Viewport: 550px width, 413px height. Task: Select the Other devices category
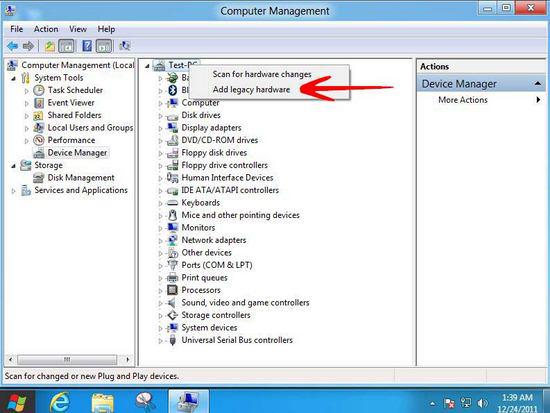206,253
